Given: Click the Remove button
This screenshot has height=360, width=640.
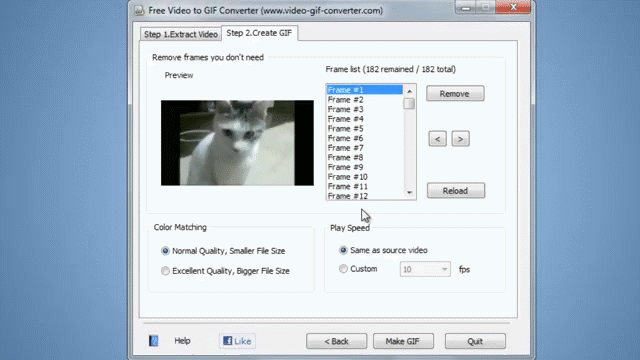Looking at the screenshot, I should coord(455,93).
